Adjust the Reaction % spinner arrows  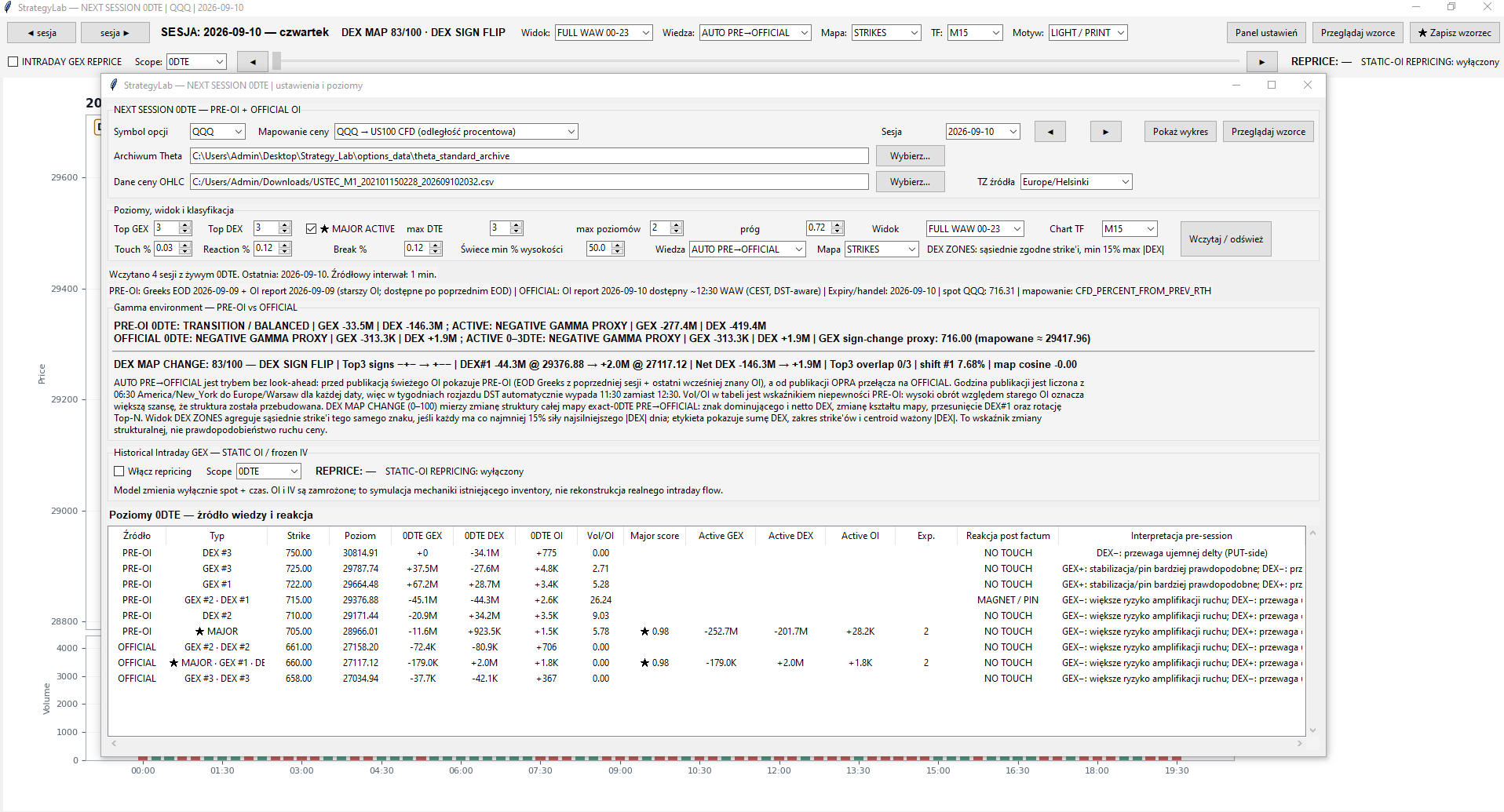[x=285, y=249]
